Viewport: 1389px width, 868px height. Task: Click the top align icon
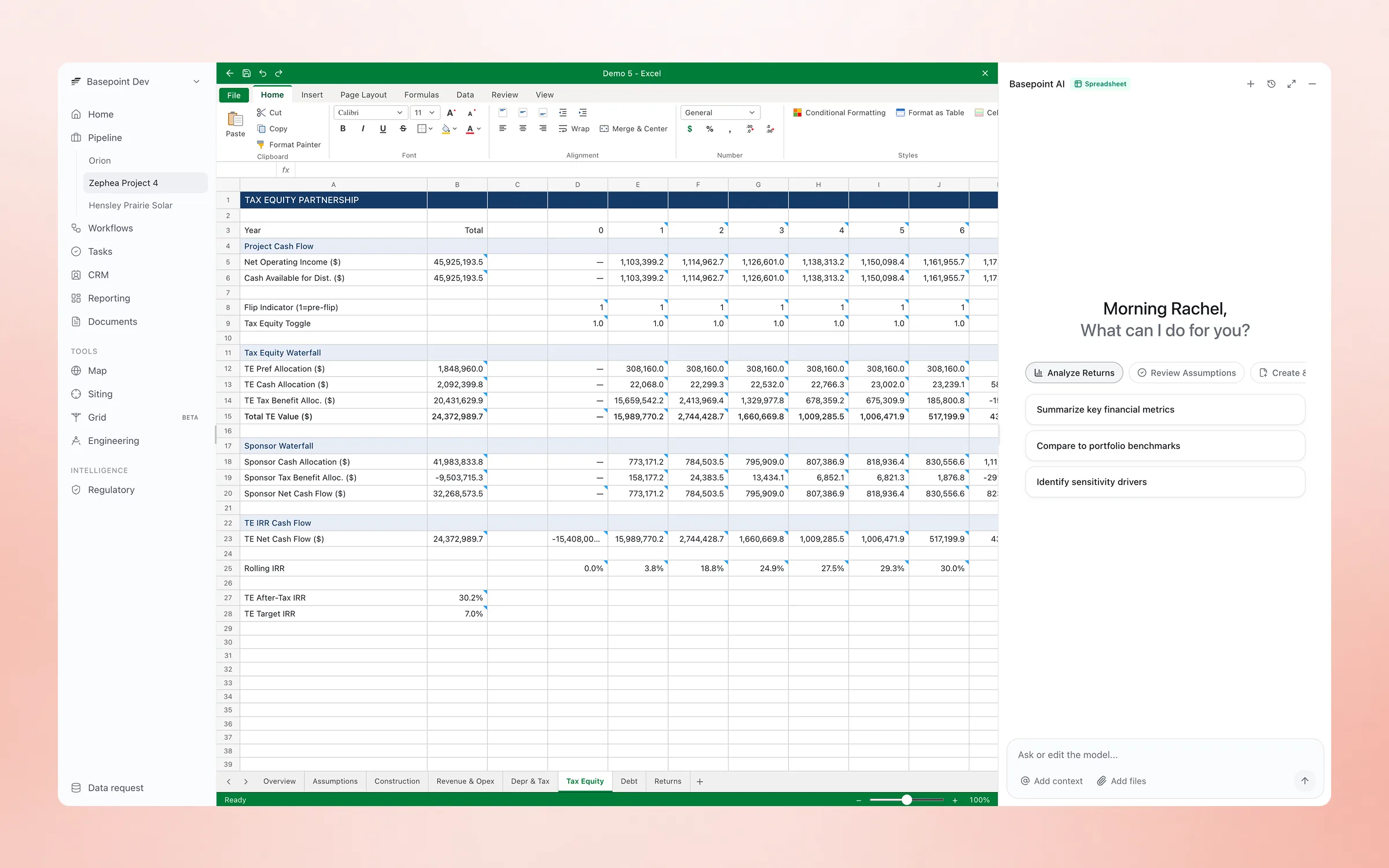pos(502,113)
